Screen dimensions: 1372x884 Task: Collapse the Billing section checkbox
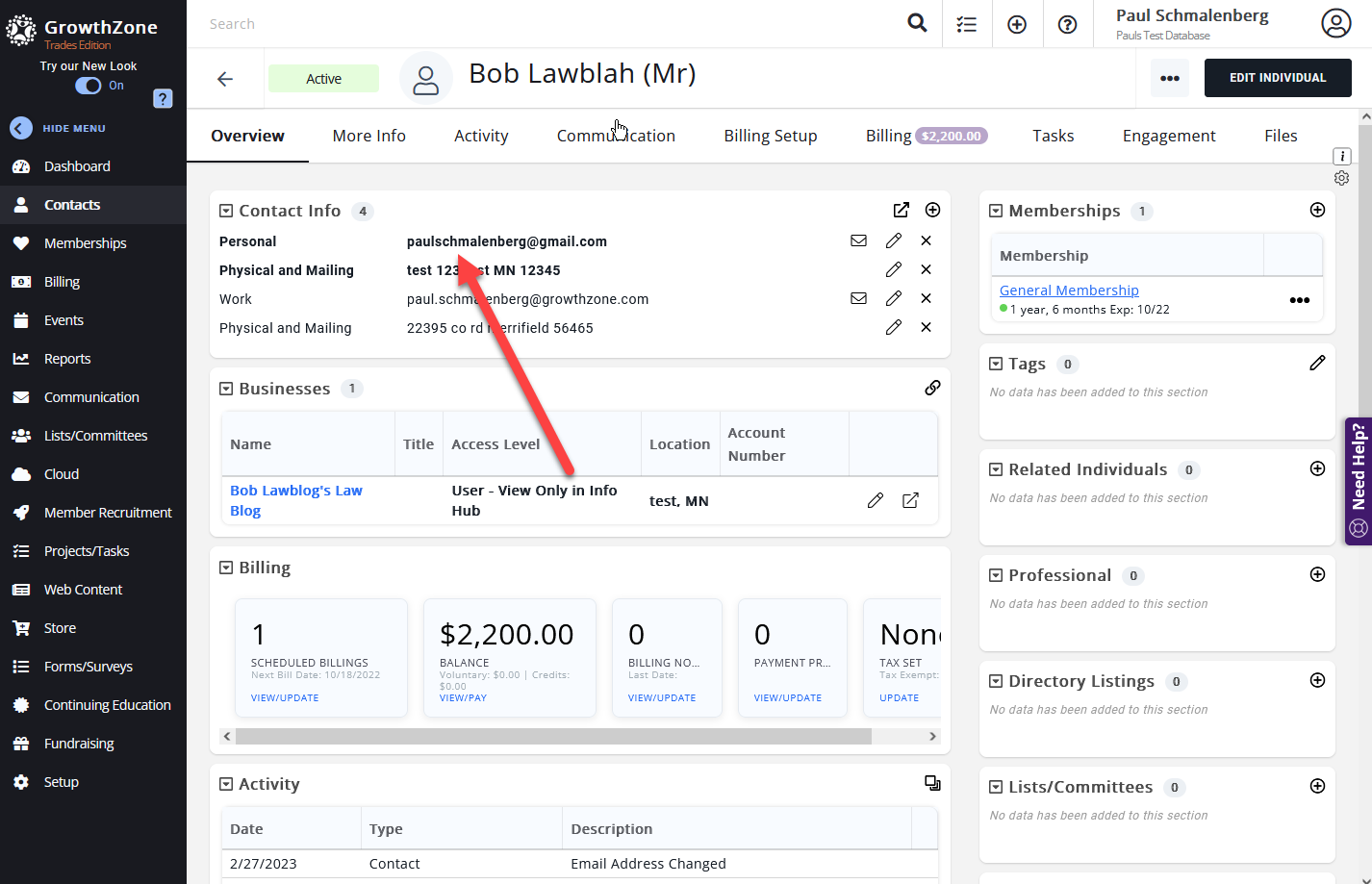coord(226,568)
